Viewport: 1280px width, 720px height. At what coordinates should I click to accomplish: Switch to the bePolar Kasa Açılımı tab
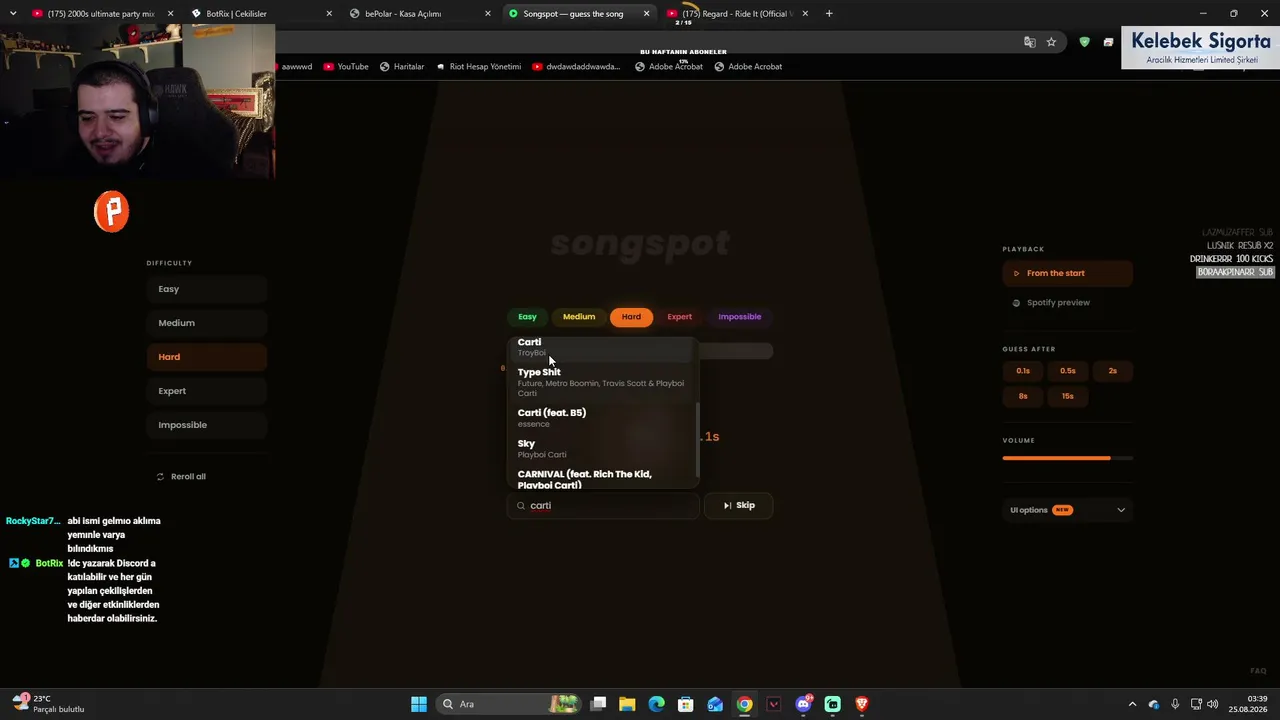pyautogui.click(x=420, y=14)
